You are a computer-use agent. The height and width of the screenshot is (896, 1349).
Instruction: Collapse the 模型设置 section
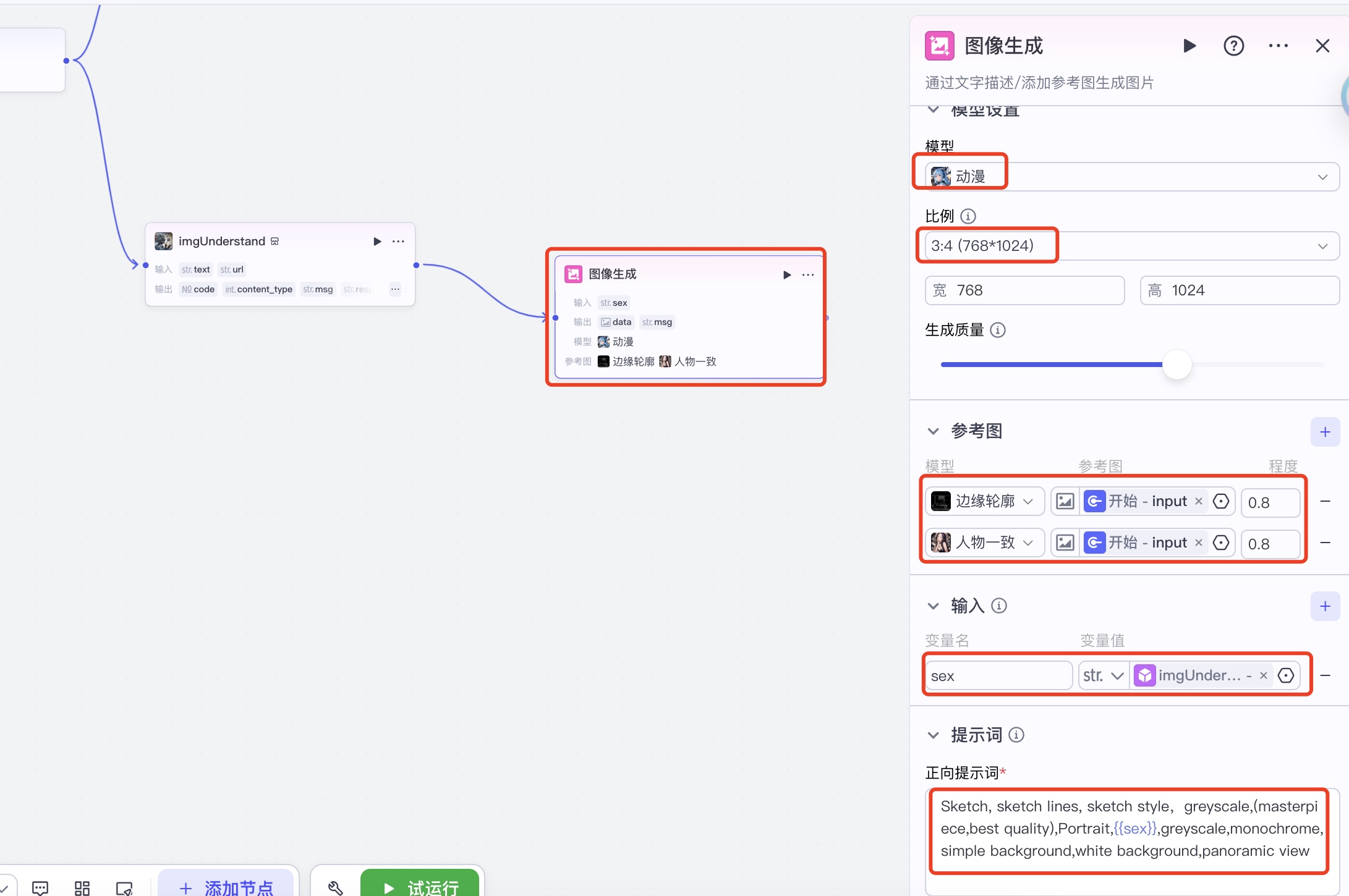pyautogui.click(x=933, y=110)
